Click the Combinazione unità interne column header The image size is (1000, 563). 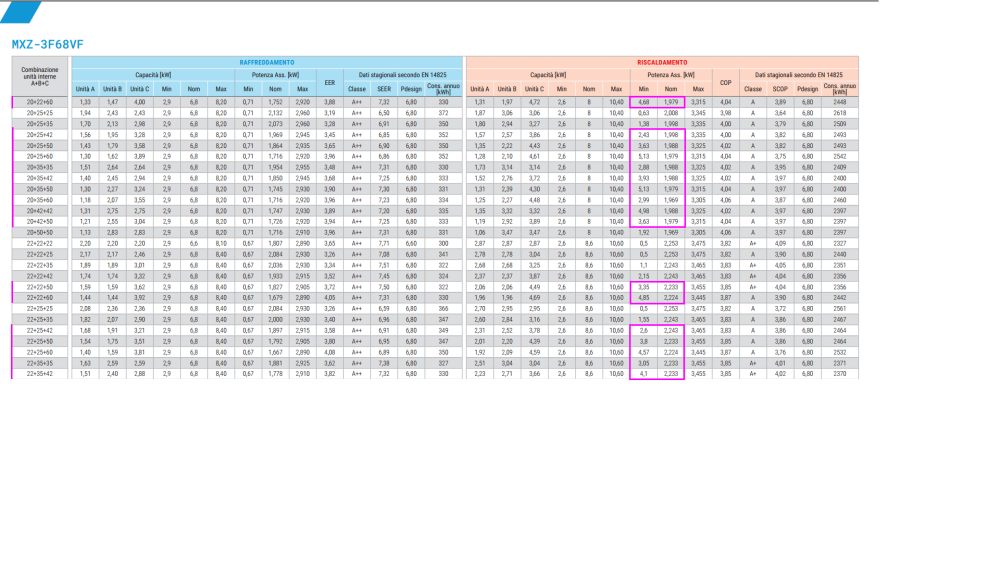(41, 75)
